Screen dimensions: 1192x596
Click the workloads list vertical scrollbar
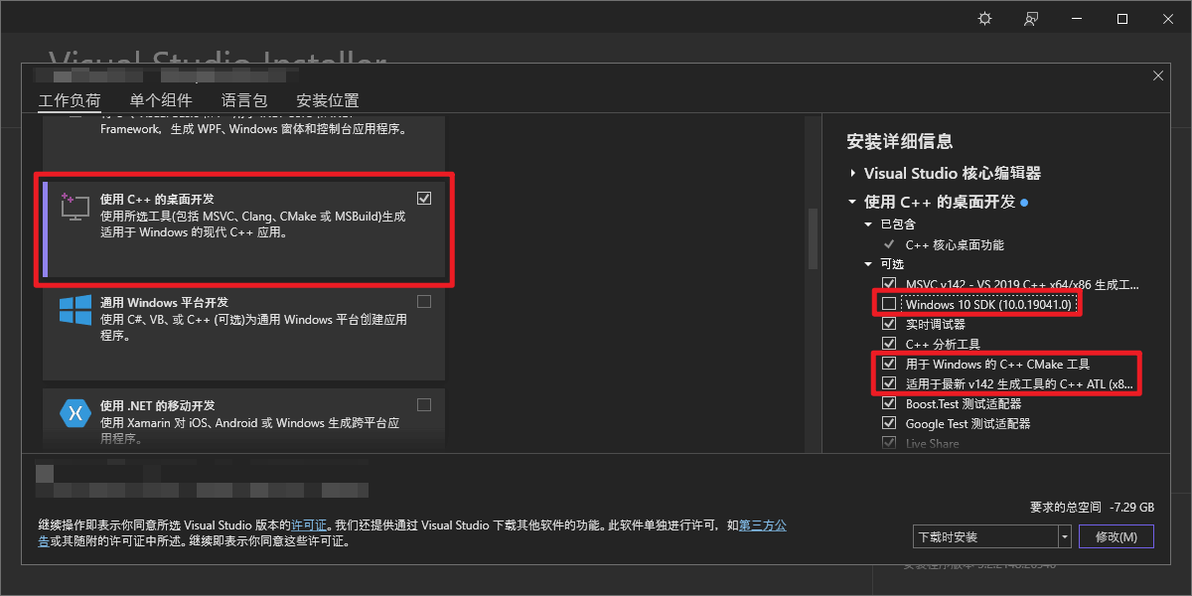click(813, 239)
